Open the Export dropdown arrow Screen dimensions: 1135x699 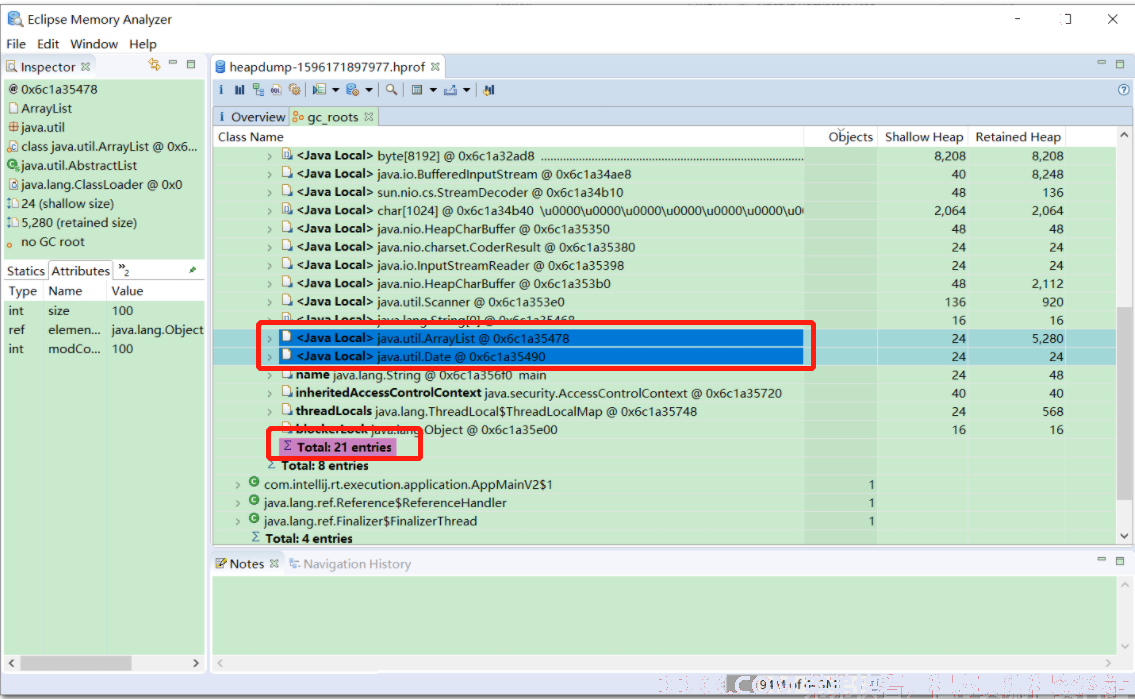coord(466,90)
